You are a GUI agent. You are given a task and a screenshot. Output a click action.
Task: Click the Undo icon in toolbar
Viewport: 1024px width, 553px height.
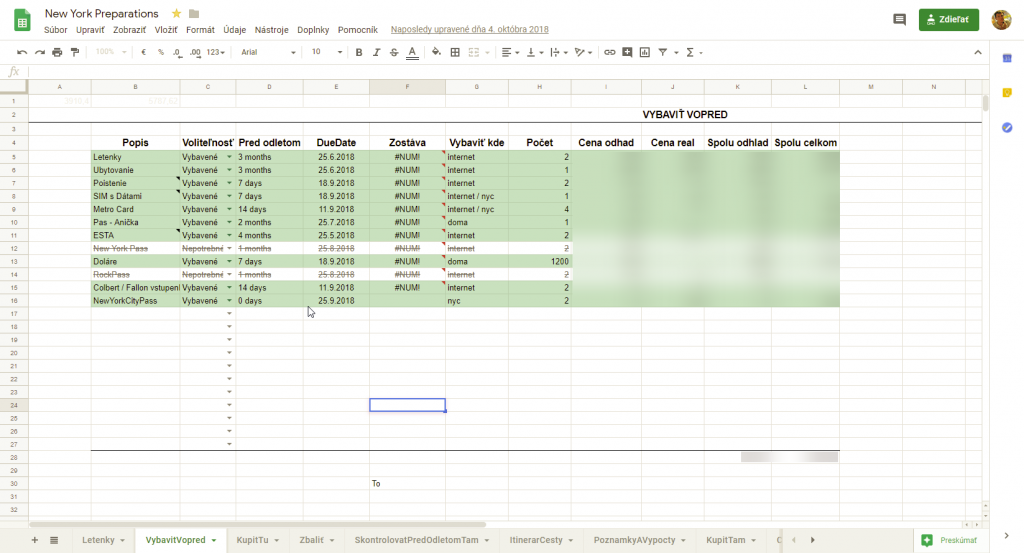[22, 52]
